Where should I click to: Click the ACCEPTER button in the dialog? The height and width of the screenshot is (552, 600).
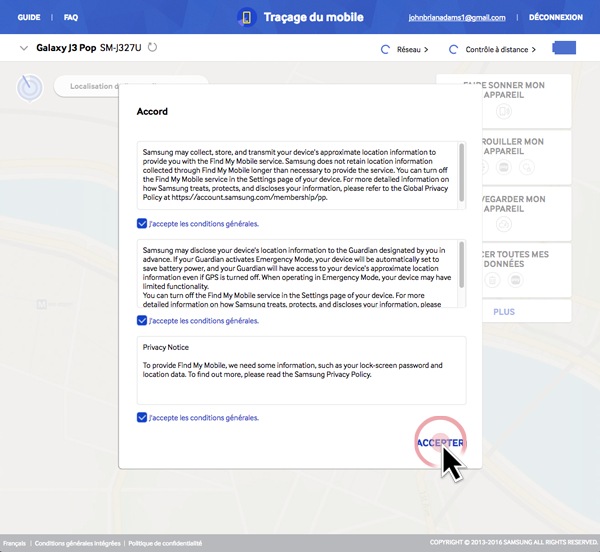[440, 443]
